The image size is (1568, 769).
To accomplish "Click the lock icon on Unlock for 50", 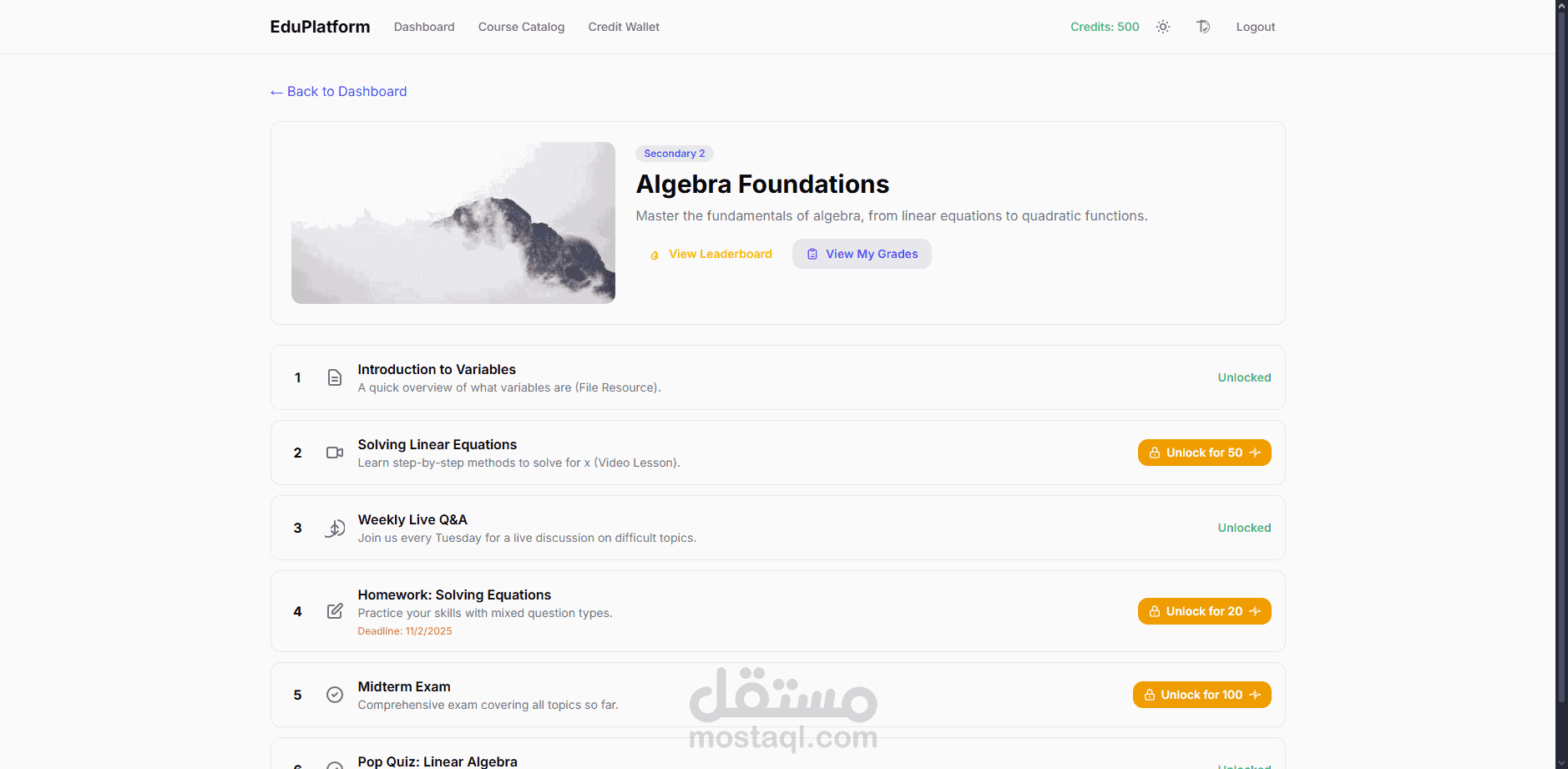I will pos(1155,453).
